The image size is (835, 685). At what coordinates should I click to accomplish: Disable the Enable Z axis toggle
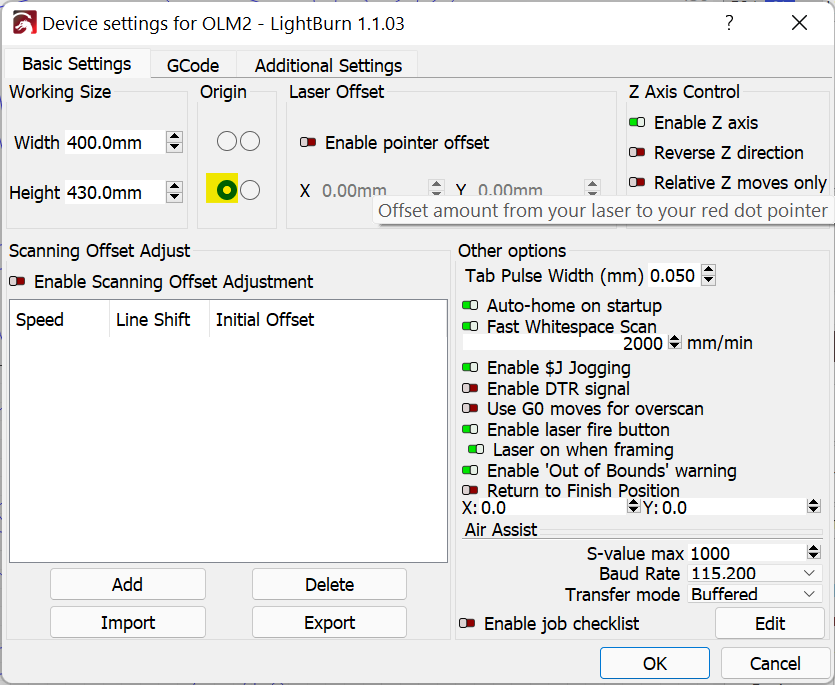click(x=637, y=123)
